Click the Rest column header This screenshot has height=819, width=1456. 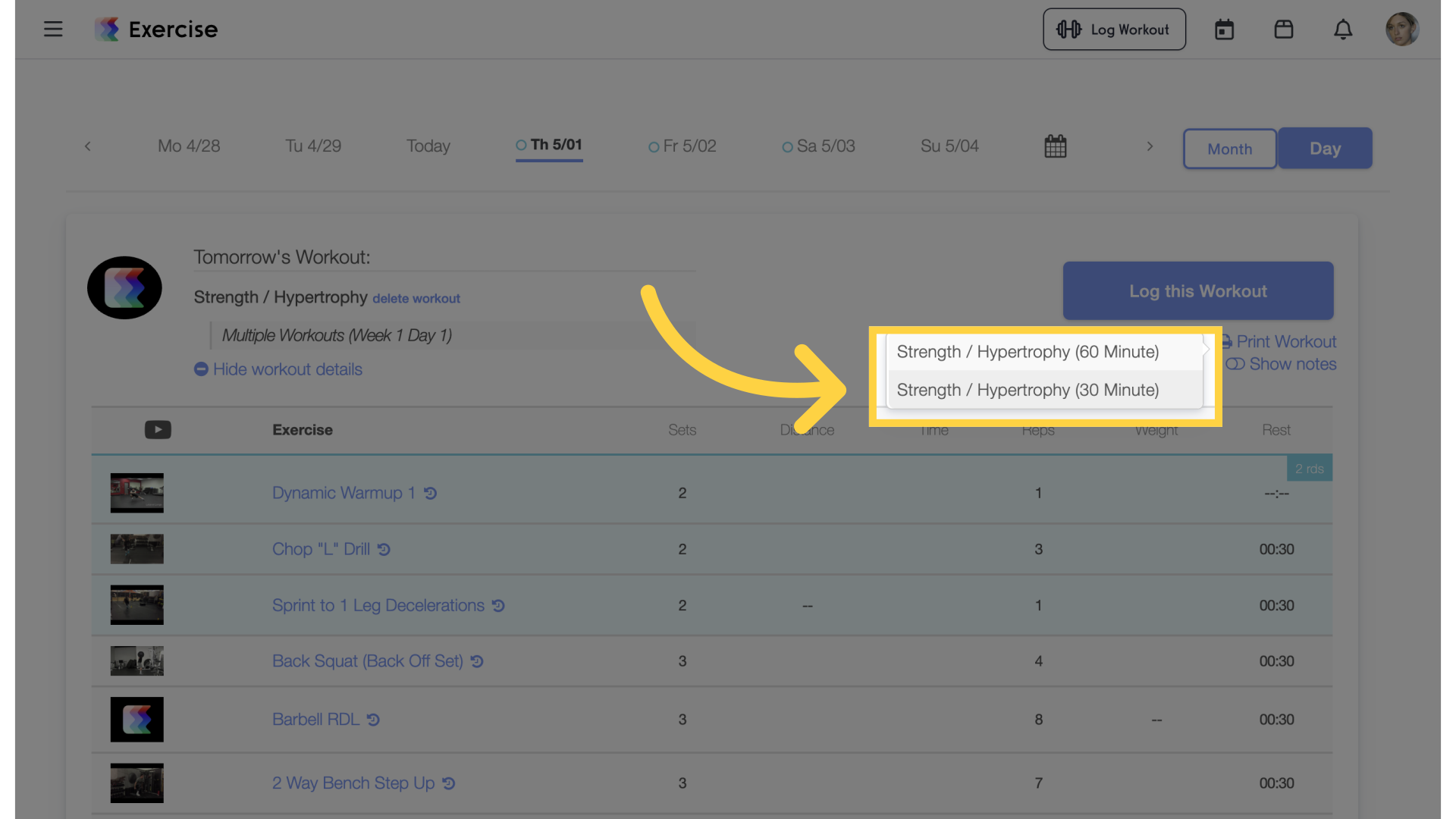coord(1276,430)
